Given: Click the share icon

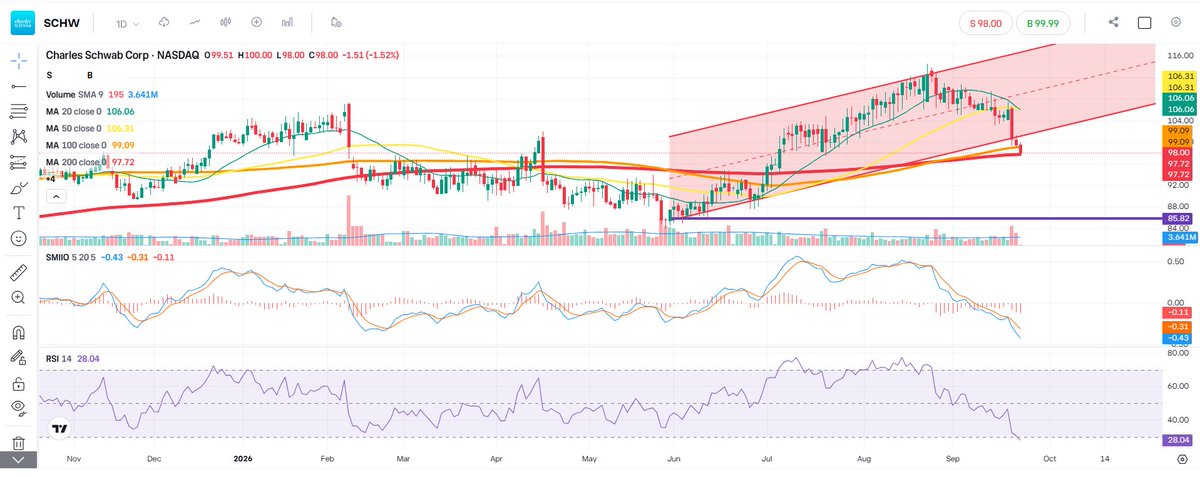Looking at the screenshot, I should [1114, 22].
